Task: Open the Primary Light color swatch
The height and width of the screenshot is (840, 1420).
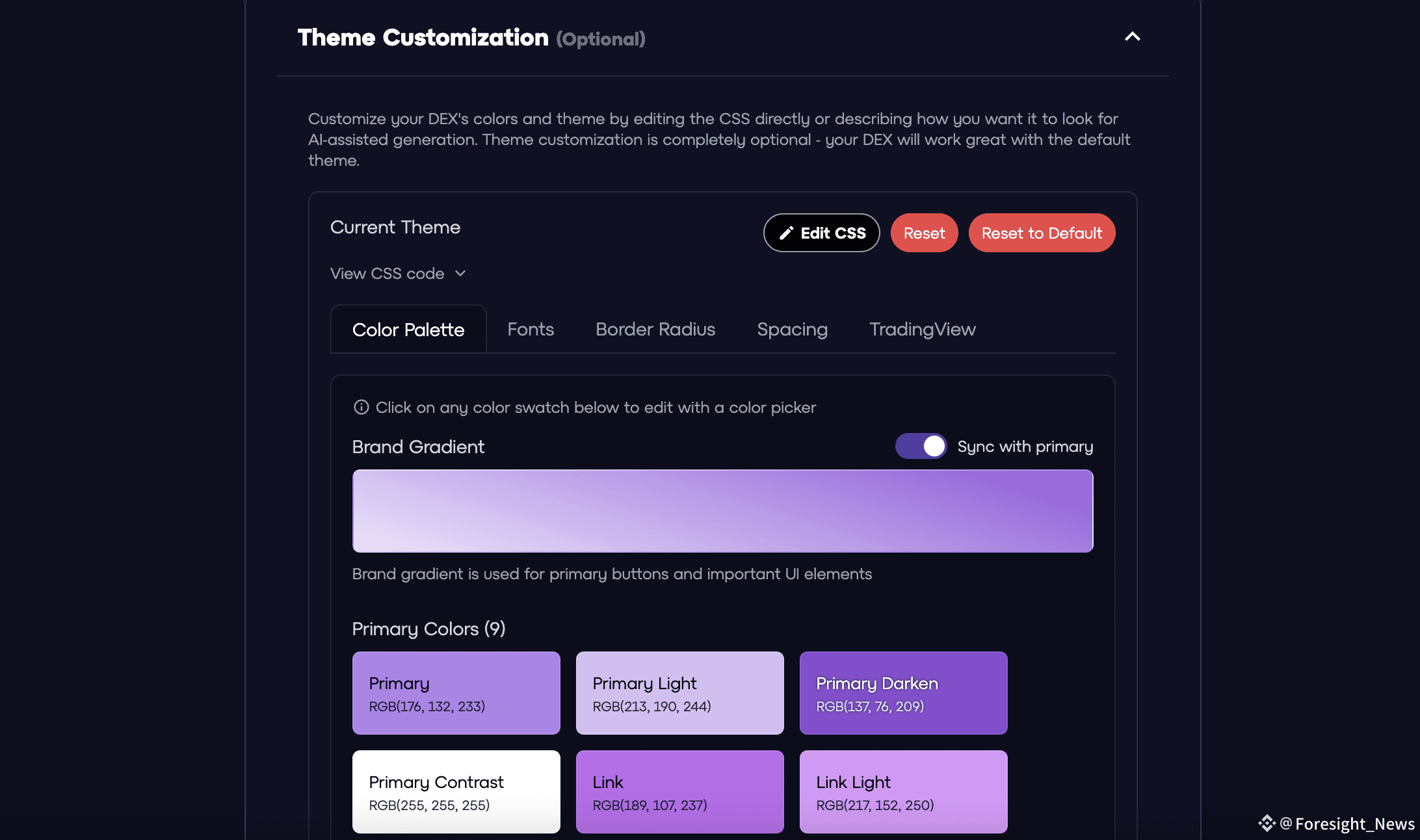Action: tap(679, 693)
